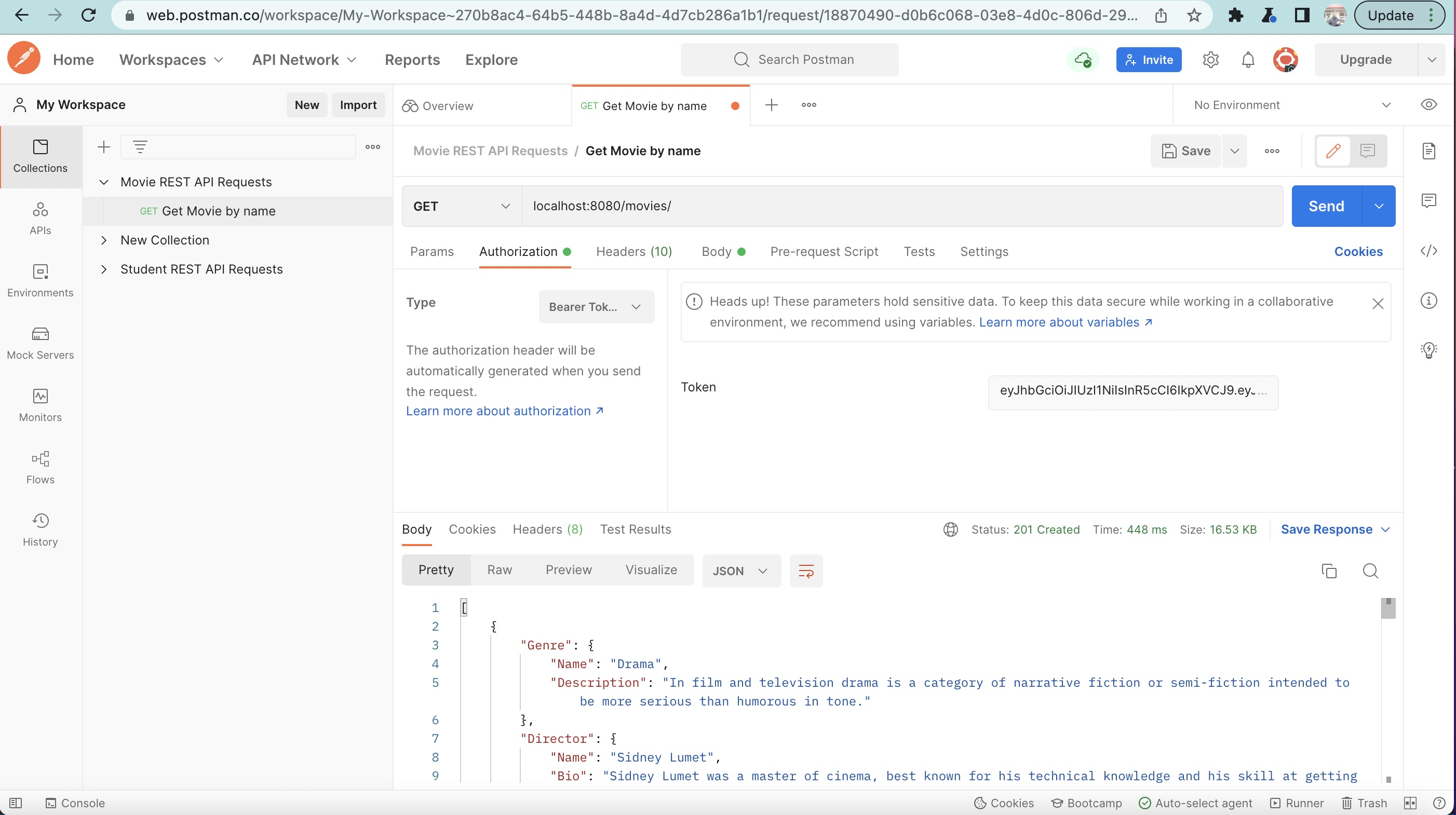1456x815 pixels.
Task: Open the Save options dropdown arrow
Action: [1234, 151]
